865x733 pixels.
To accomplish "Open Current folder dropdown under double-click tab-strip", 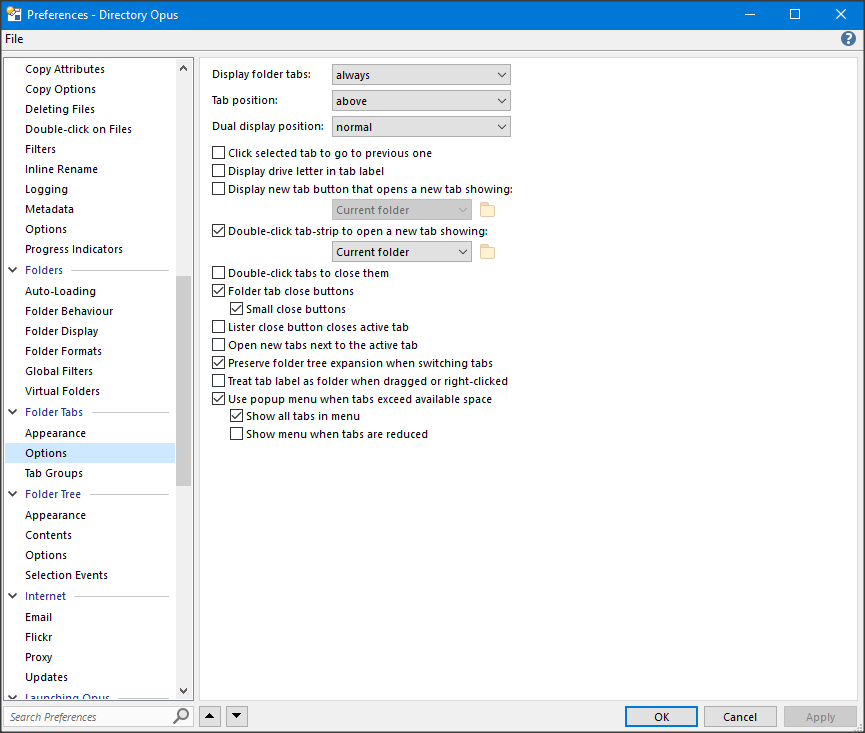I will pos(402,252).
